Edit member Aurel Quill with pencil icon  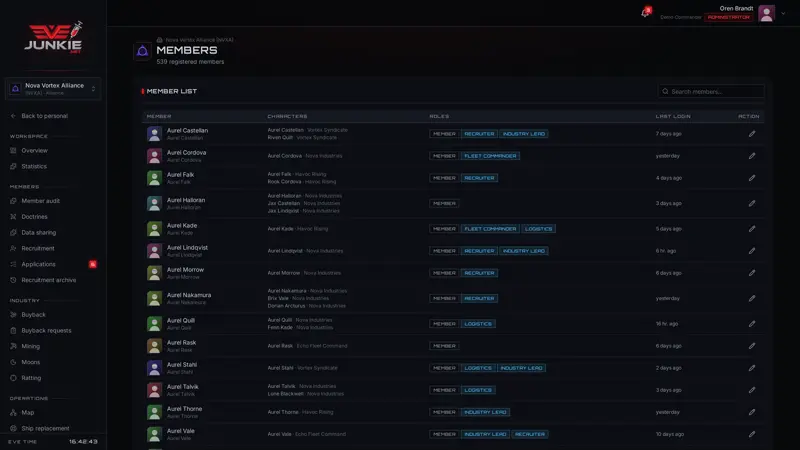(752, 323)
